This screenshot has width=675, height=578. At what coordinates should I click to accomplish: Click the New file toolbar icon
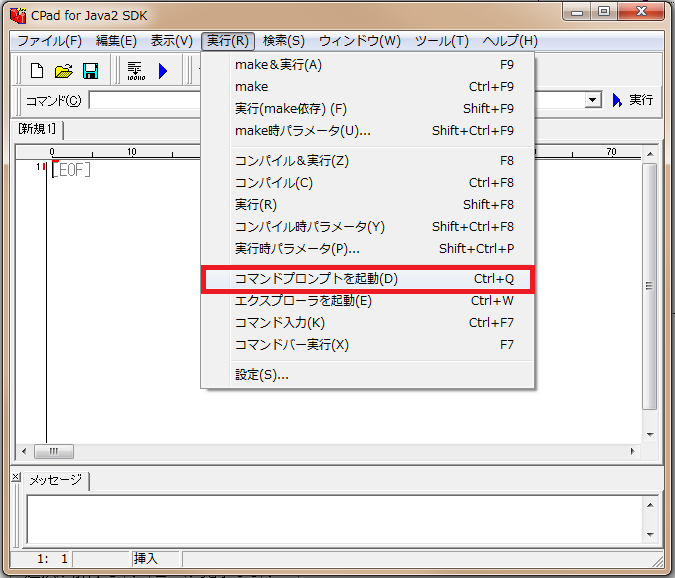(37, 71)
